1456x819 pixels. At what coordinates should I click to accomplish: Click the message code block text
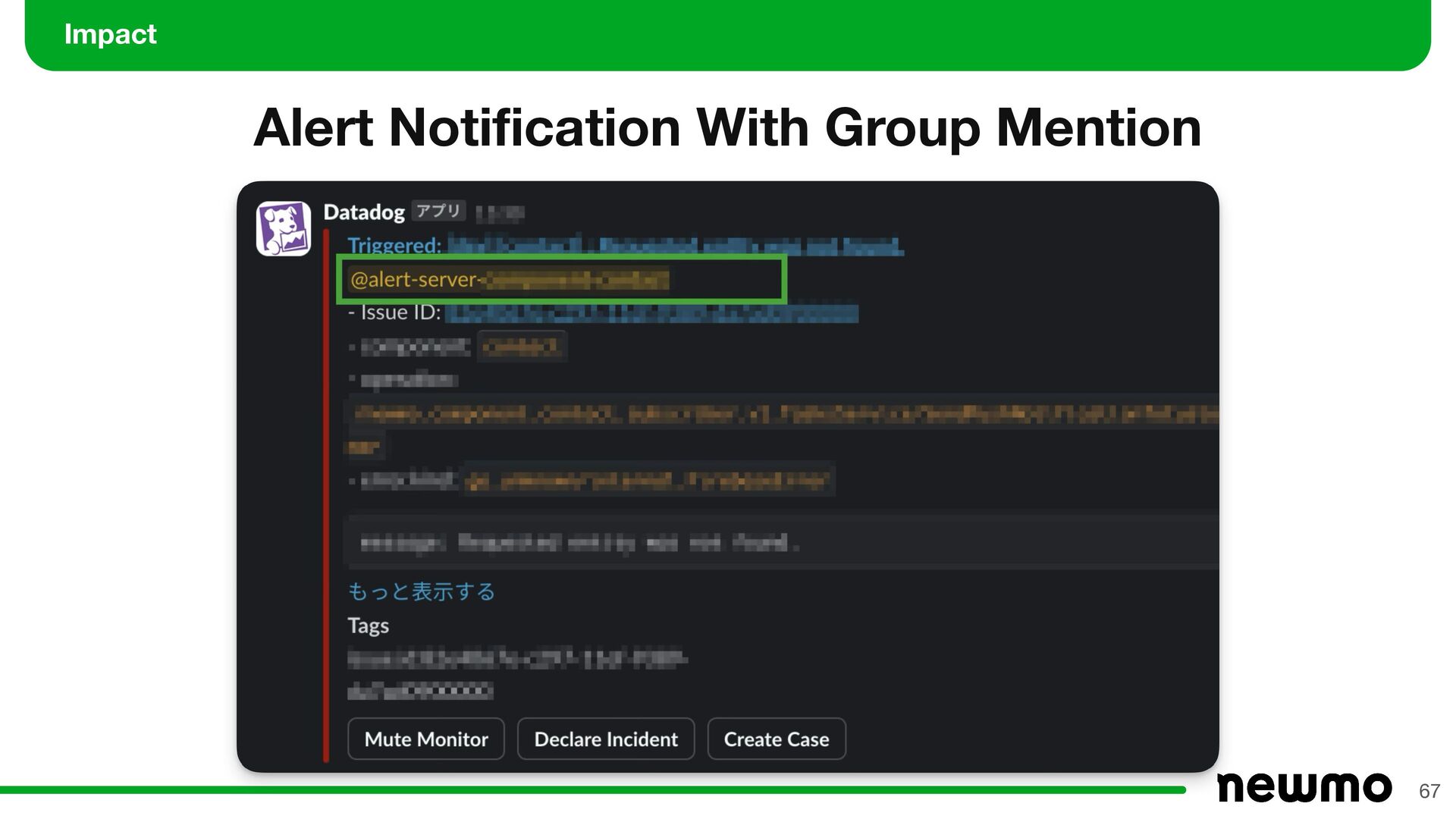pyautogui.click(x=579, y=542)
